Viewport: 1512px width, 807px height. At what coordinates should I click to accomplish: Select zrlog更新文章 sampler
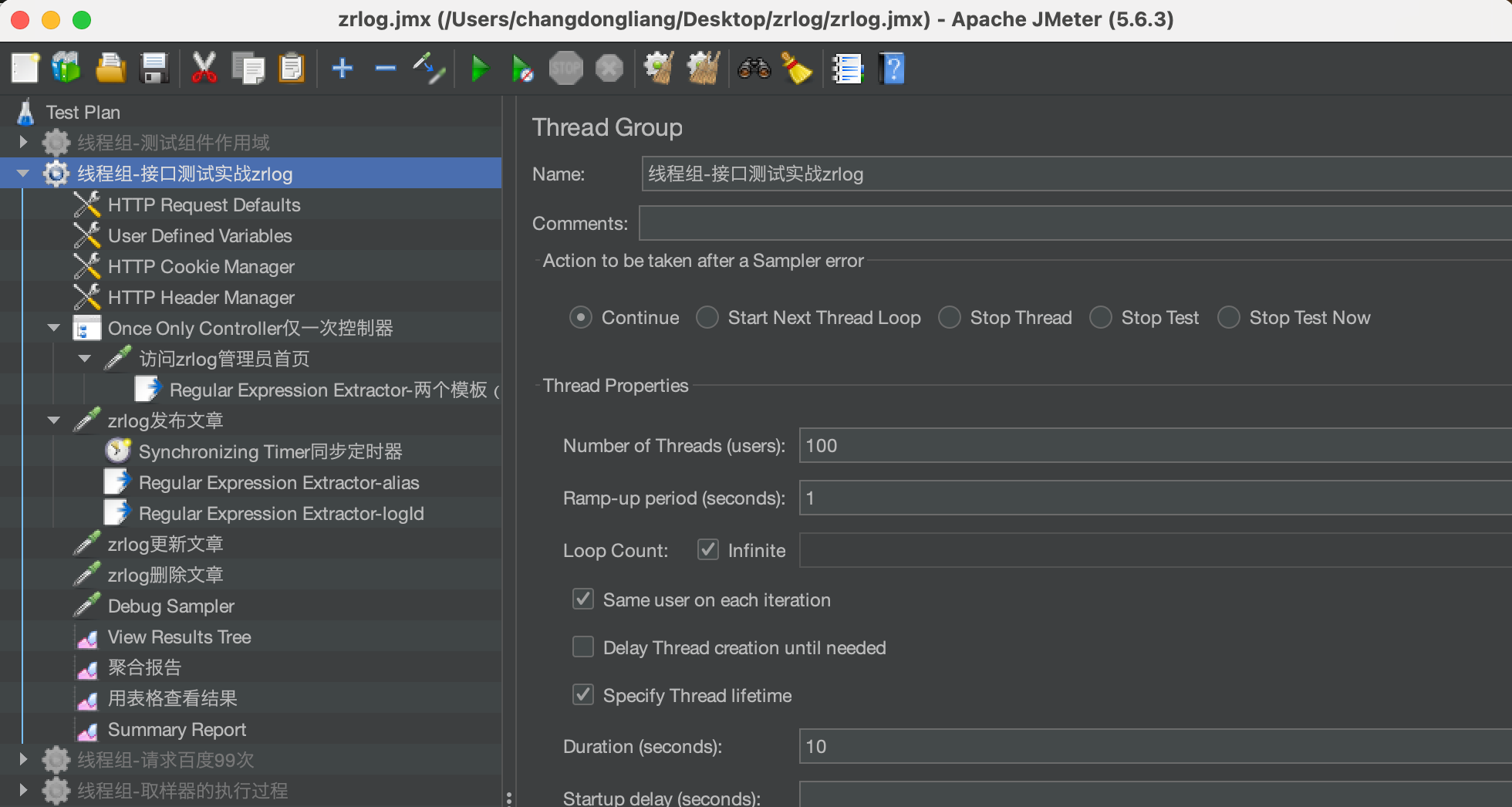[165, 544]
